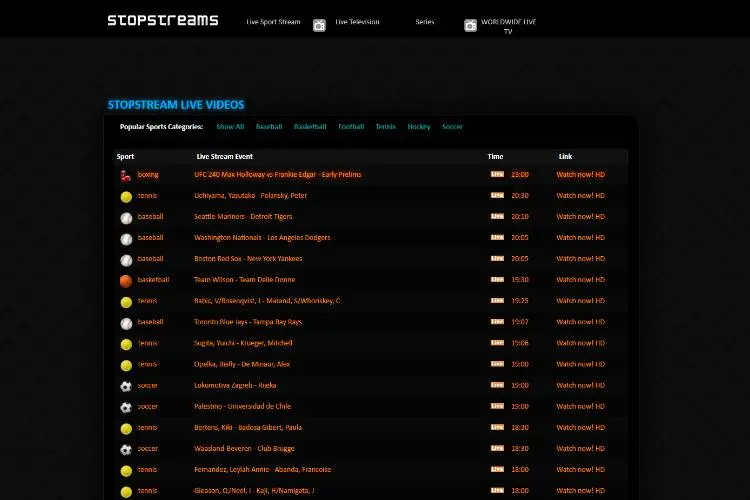Screen dimensions: 750x500
Task: Open the Worldwide Live TV menu item
Action: 508,26
